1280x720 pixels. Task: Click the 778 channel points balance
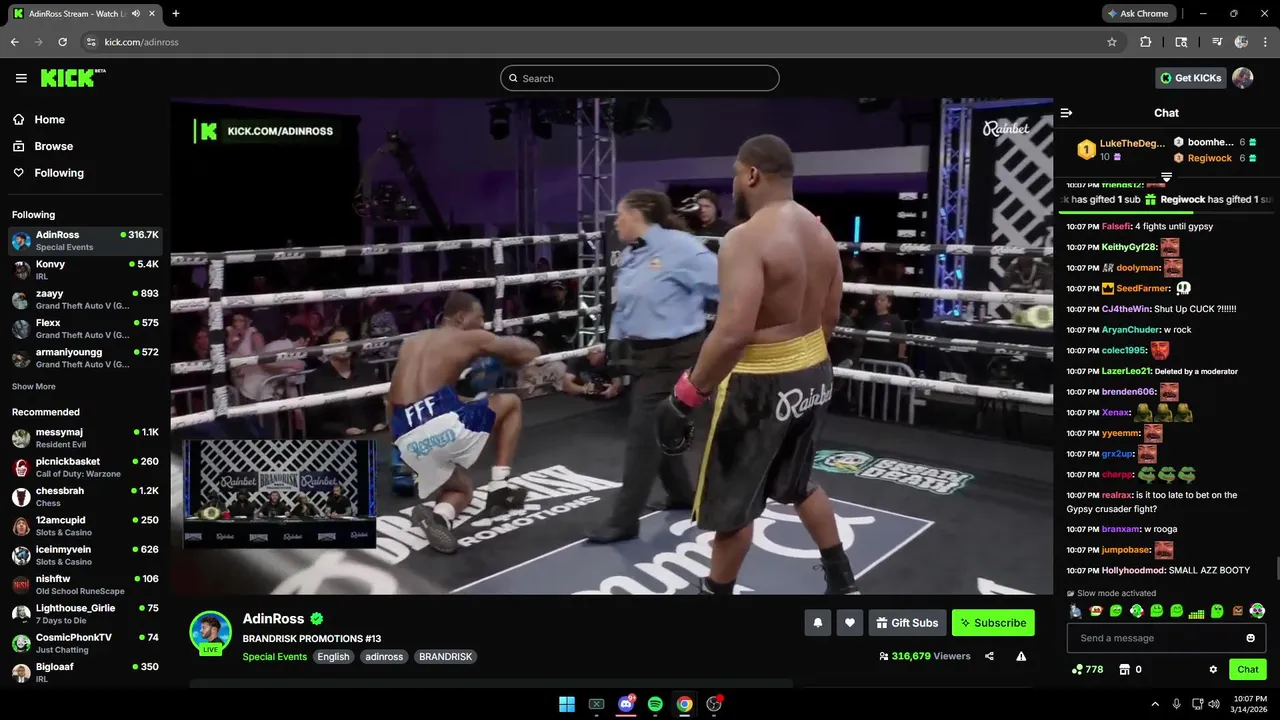(1087, 669)
